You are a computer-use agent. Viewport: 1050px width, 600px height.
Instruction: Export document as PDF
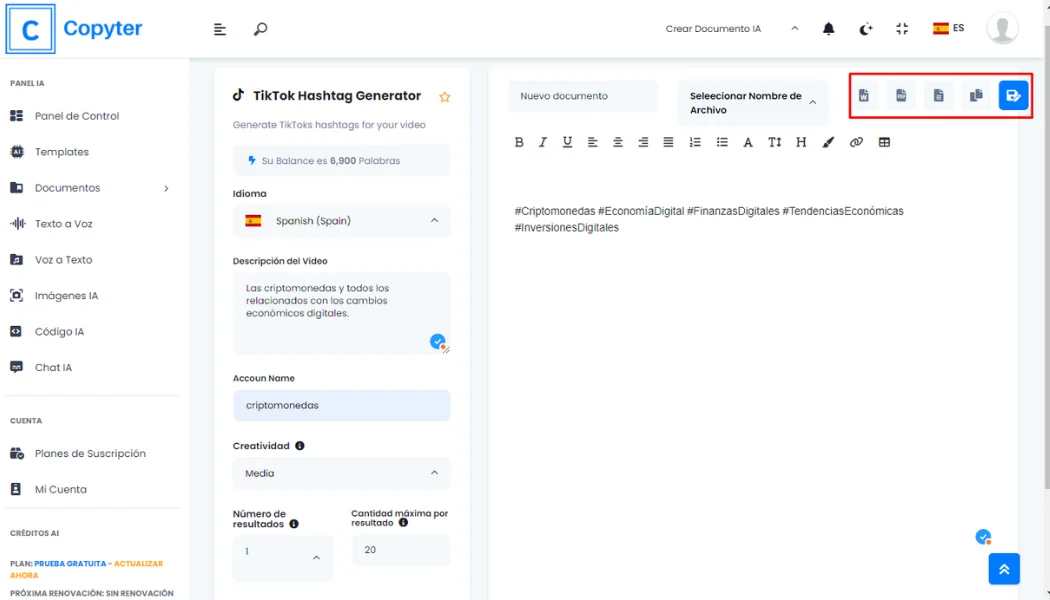(x=901, y=96)
